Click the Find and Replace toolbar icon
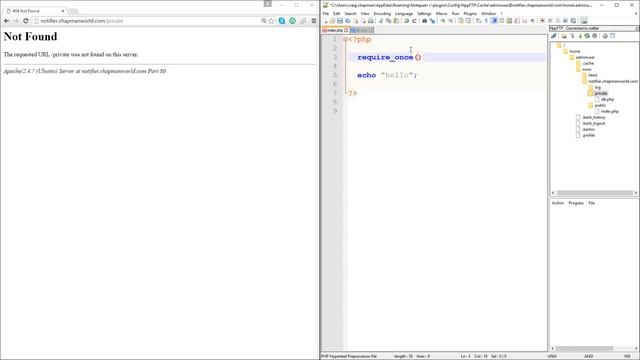Screen dimensions: 640x360 click(432, 21)
